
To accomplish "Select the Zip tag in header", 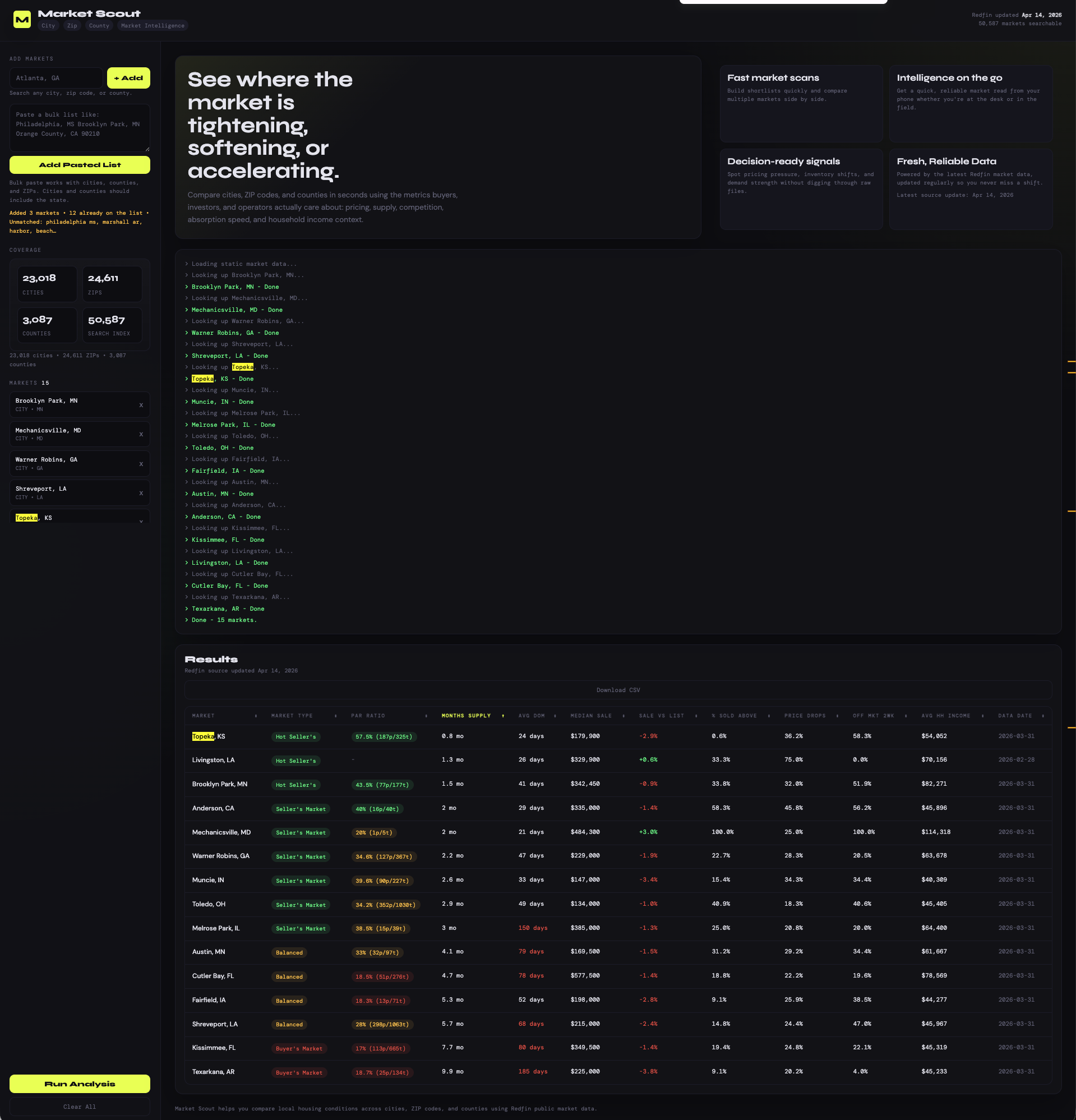I will tap(72, 26).
